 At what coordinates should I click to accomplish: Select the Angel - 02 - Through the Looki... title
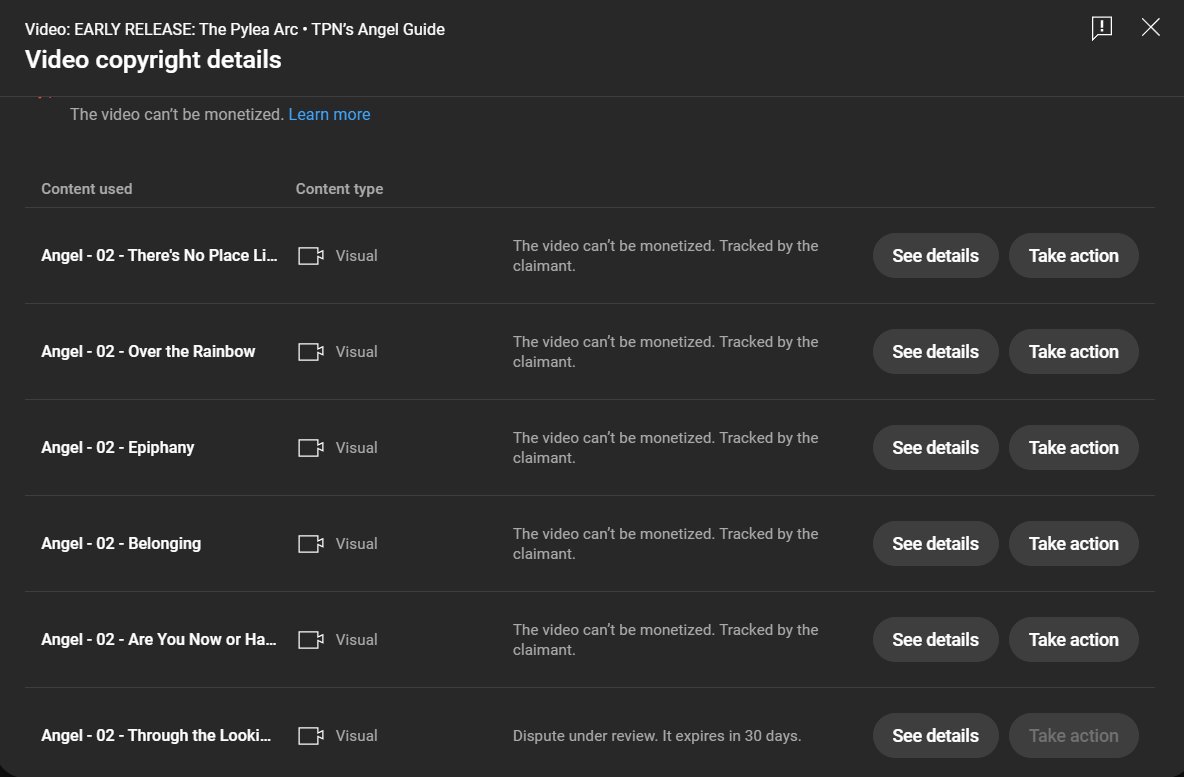point(156,735)
